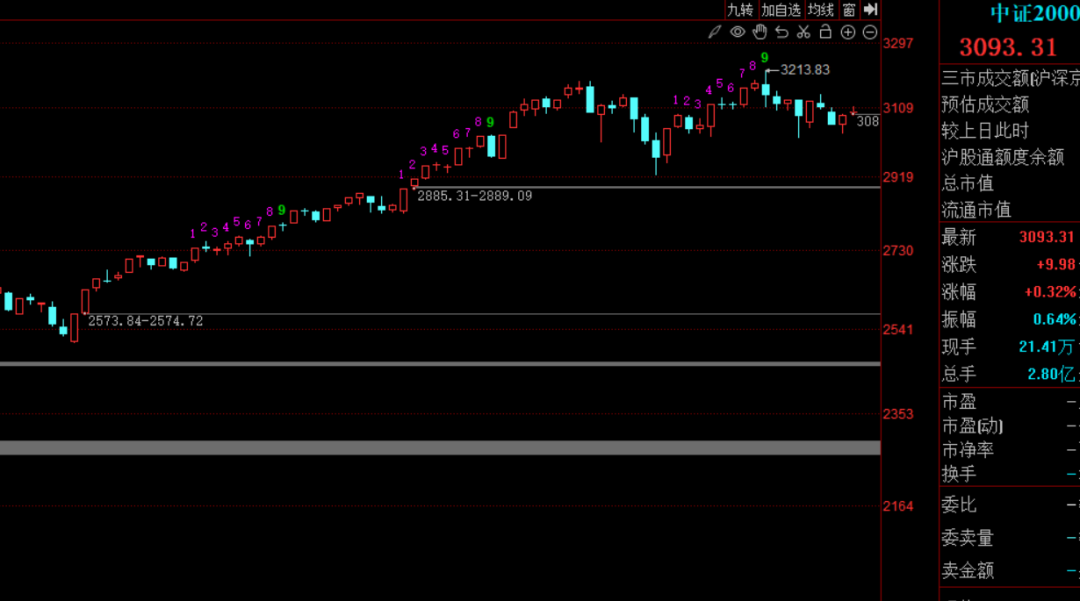1080x601 pixels.
Task: Click the 2885.31-2889.09 gap label
Action: click(474, 196)
